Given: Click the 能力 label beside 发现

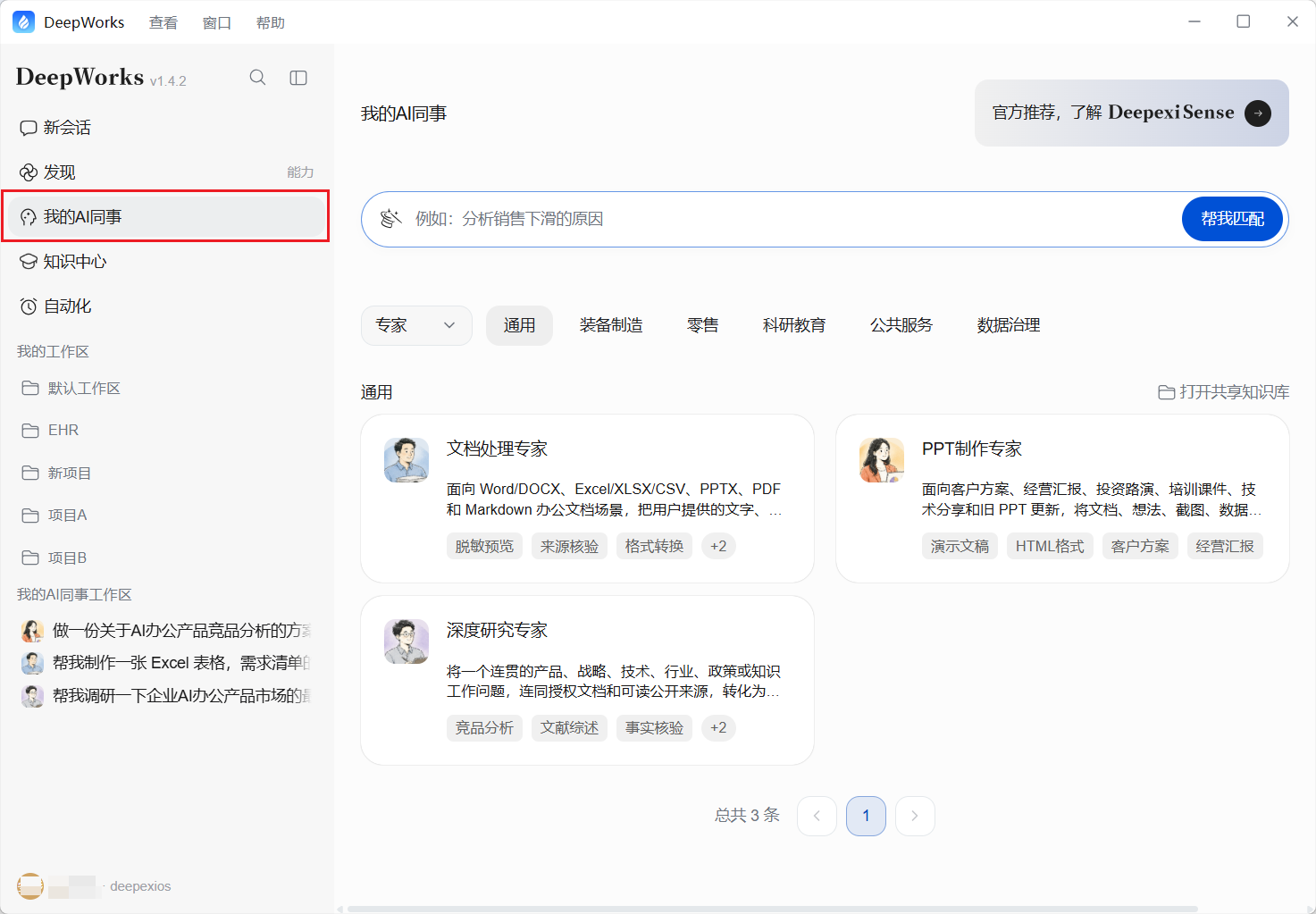Looking at the screenshot, I should [x=300, y=172].
